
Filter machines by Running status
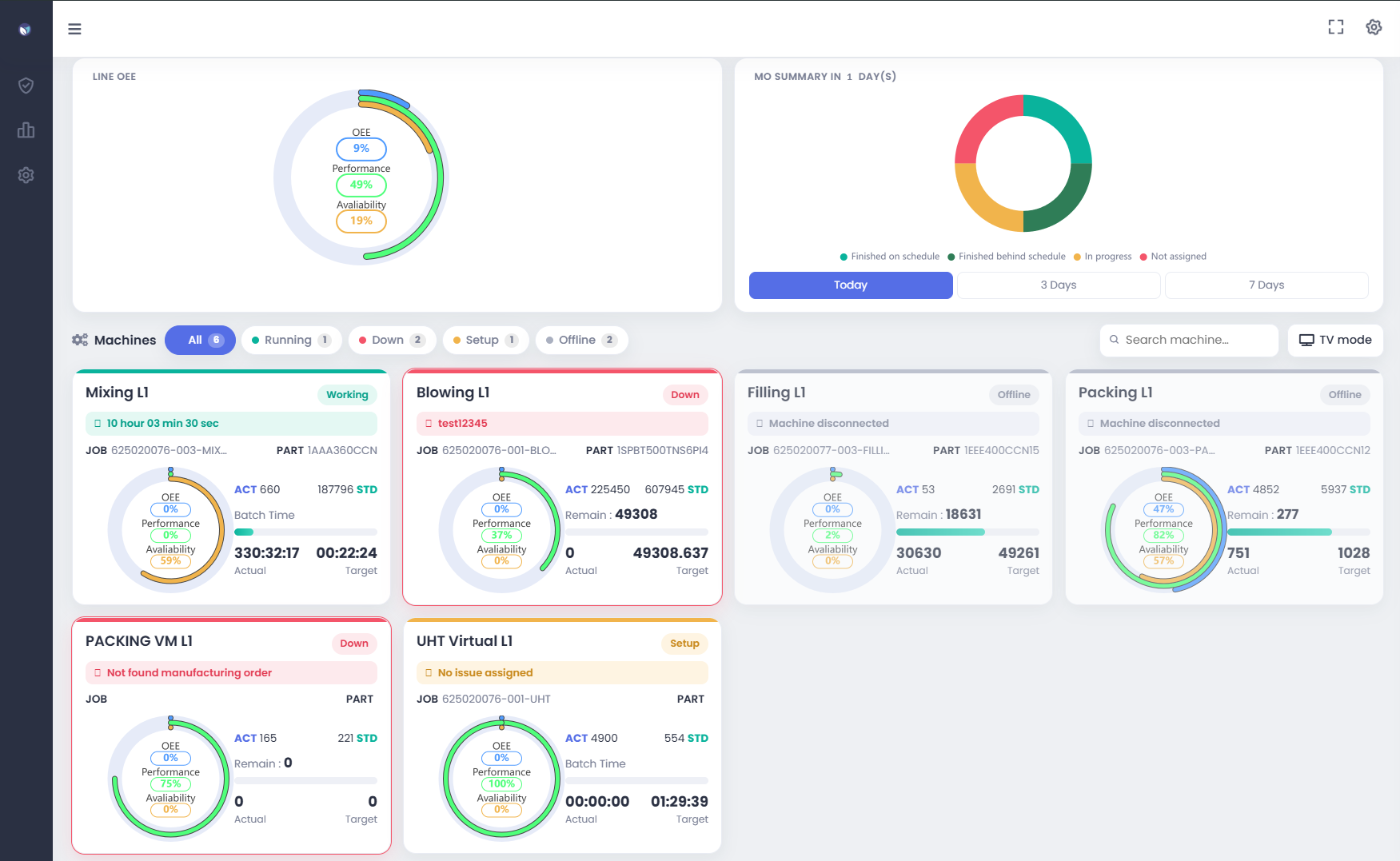(x=291, y=340)
